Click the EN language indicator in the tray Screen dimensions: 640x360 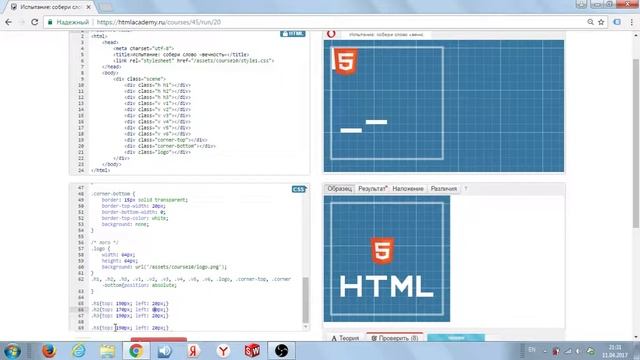(532, 350)
